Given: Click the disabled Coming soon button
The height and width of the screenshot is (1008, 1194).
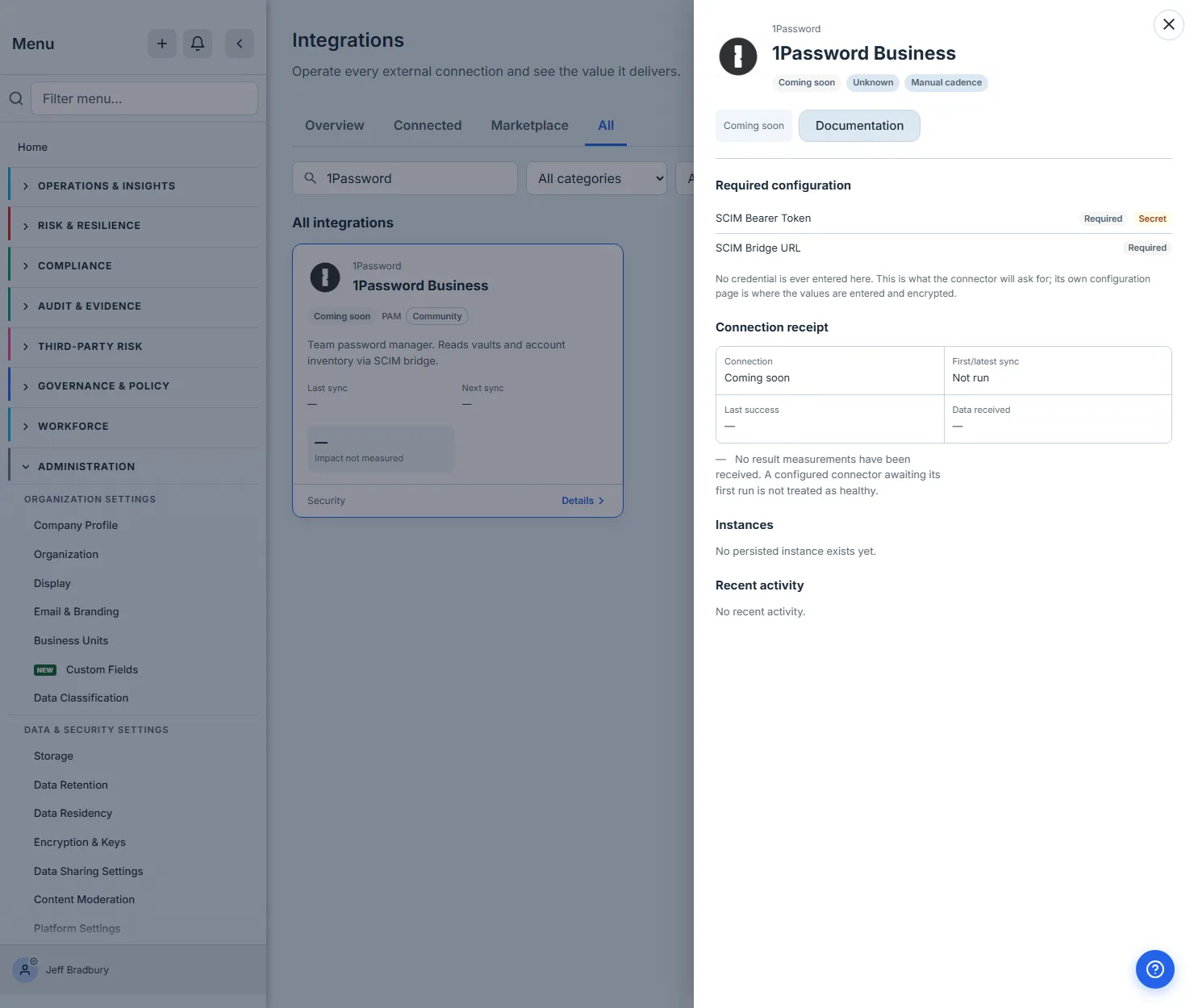Looking at the screenshot, I should pos(754,126).
